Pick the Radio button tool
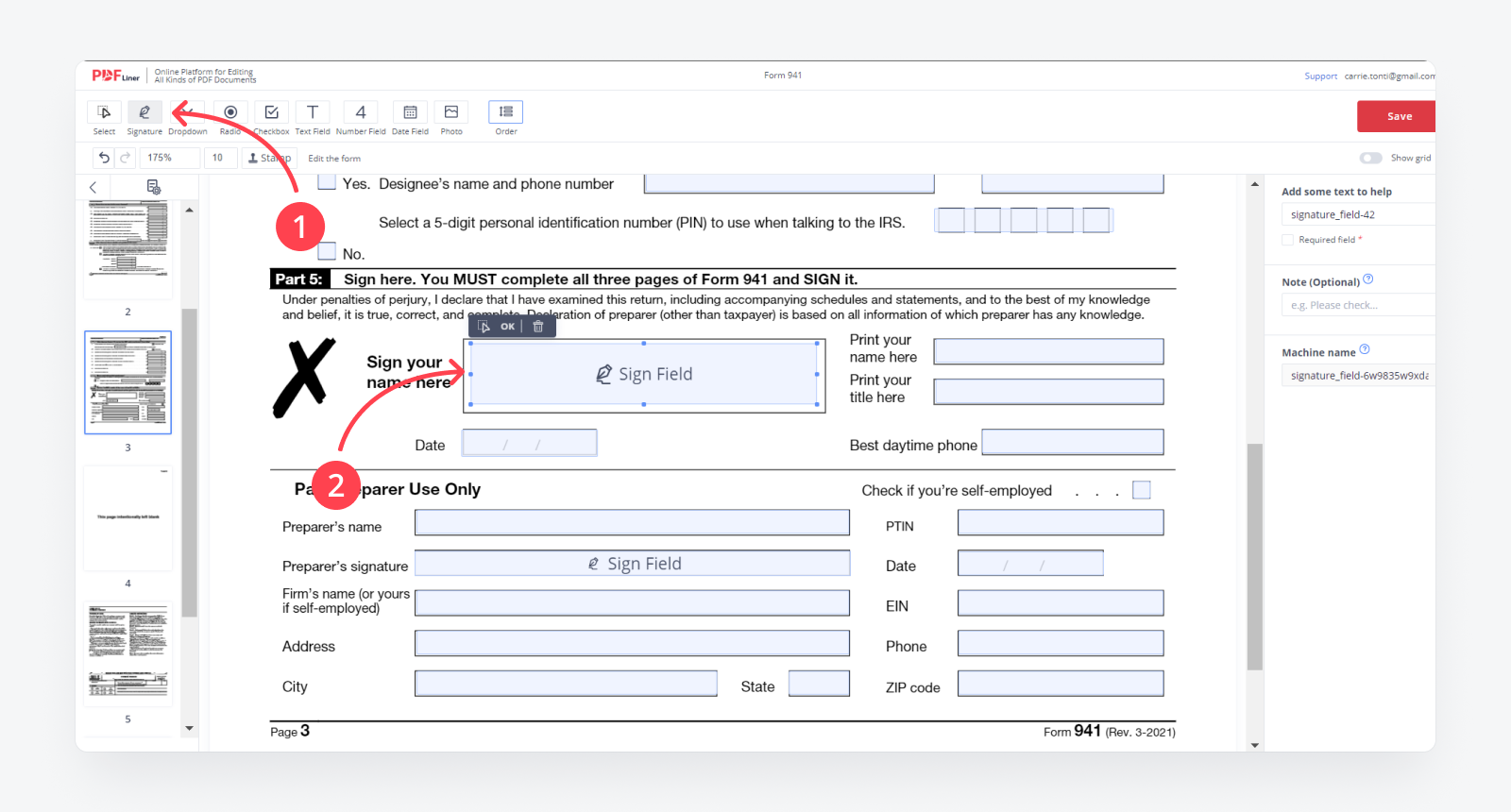This screenshot has height=812, width=1511. tap(230, 113)
